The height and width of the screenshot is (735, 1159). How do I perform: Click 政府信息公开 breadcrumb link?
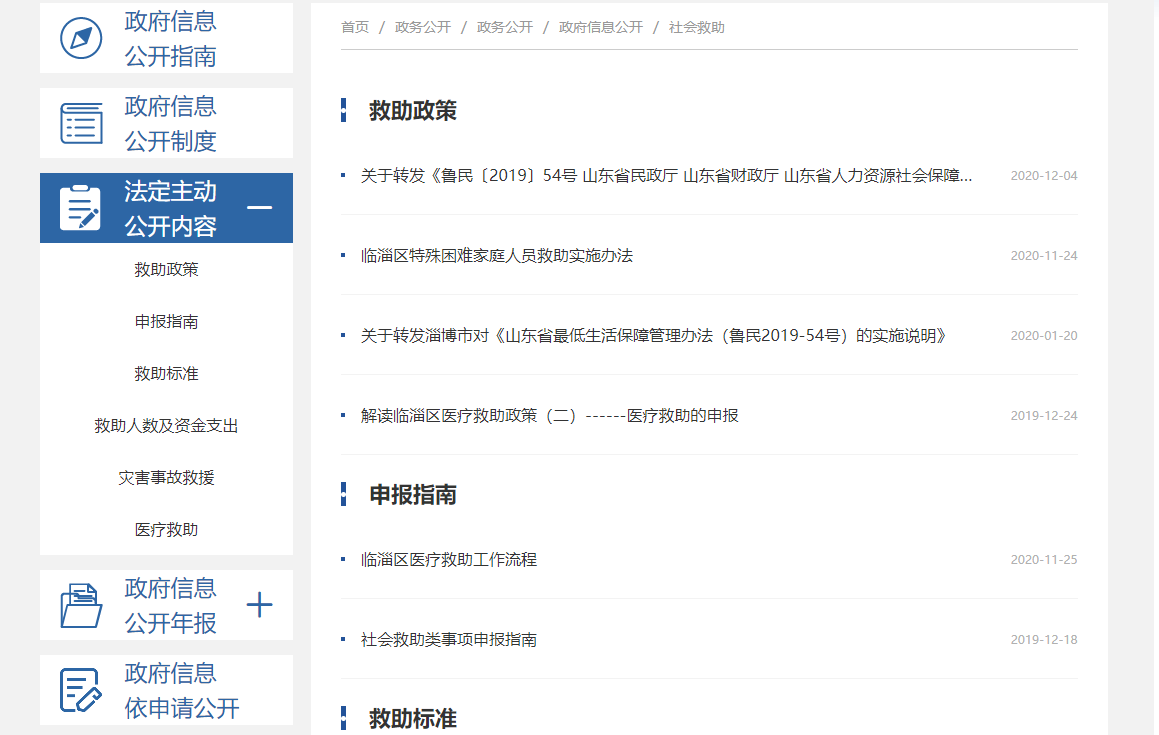click(x=600, y=27)
